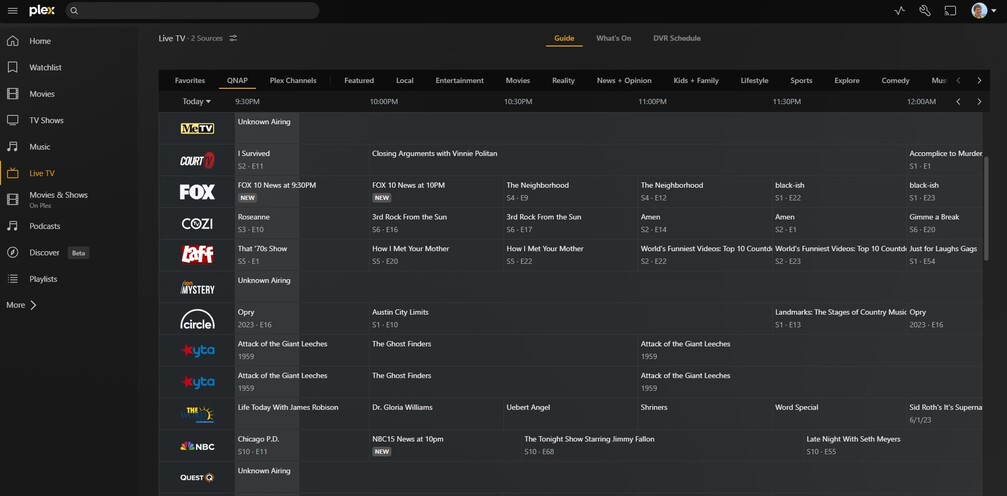1007x496 pixels.
Task: Select the ion Mystery channel logo
Action: [197, 287]
